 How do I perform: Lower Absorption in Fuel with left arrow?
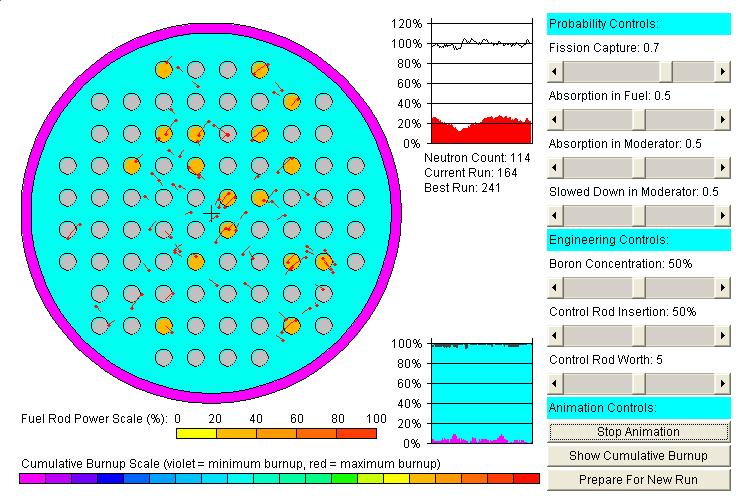coord(556,119)
